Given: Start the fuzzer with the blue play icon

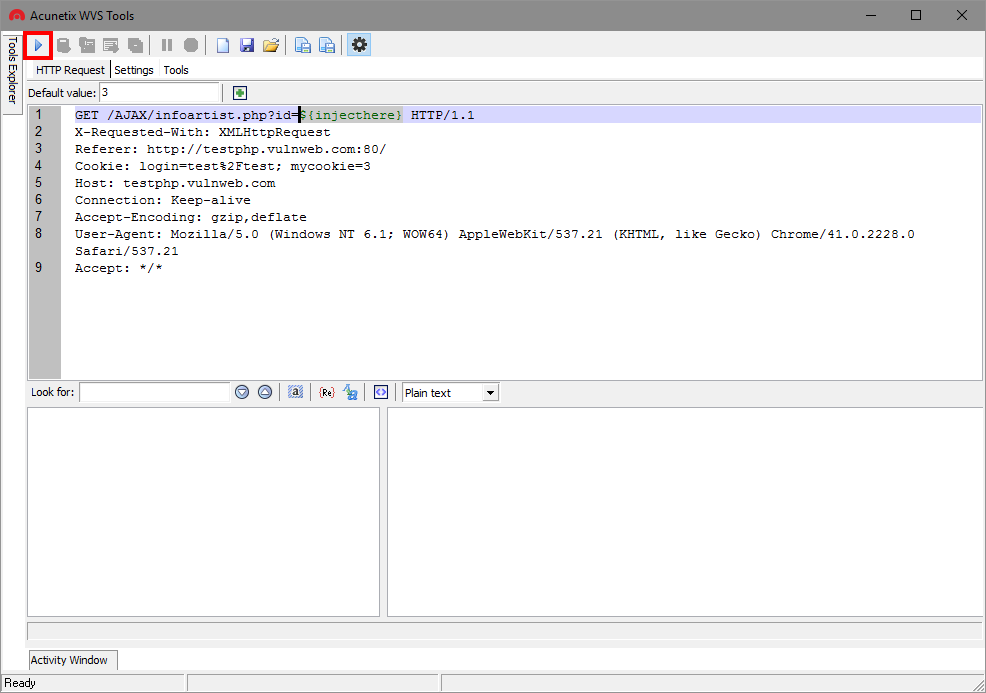Looking at the screenshot, I should (x=38, y=45).
